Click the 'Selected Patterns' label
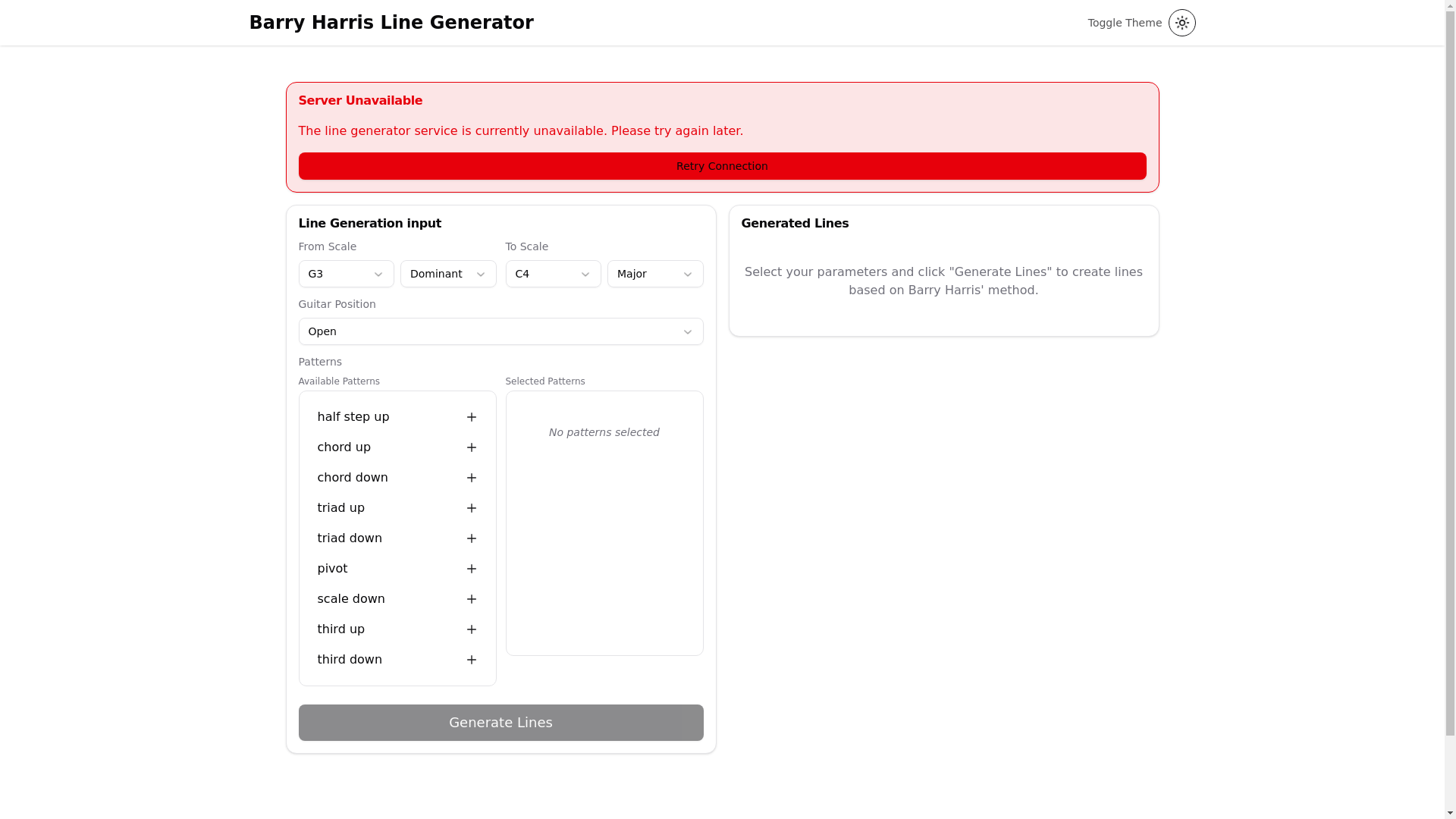The height and width of the screenshot is (819, 1456). (x=545, y=381)
